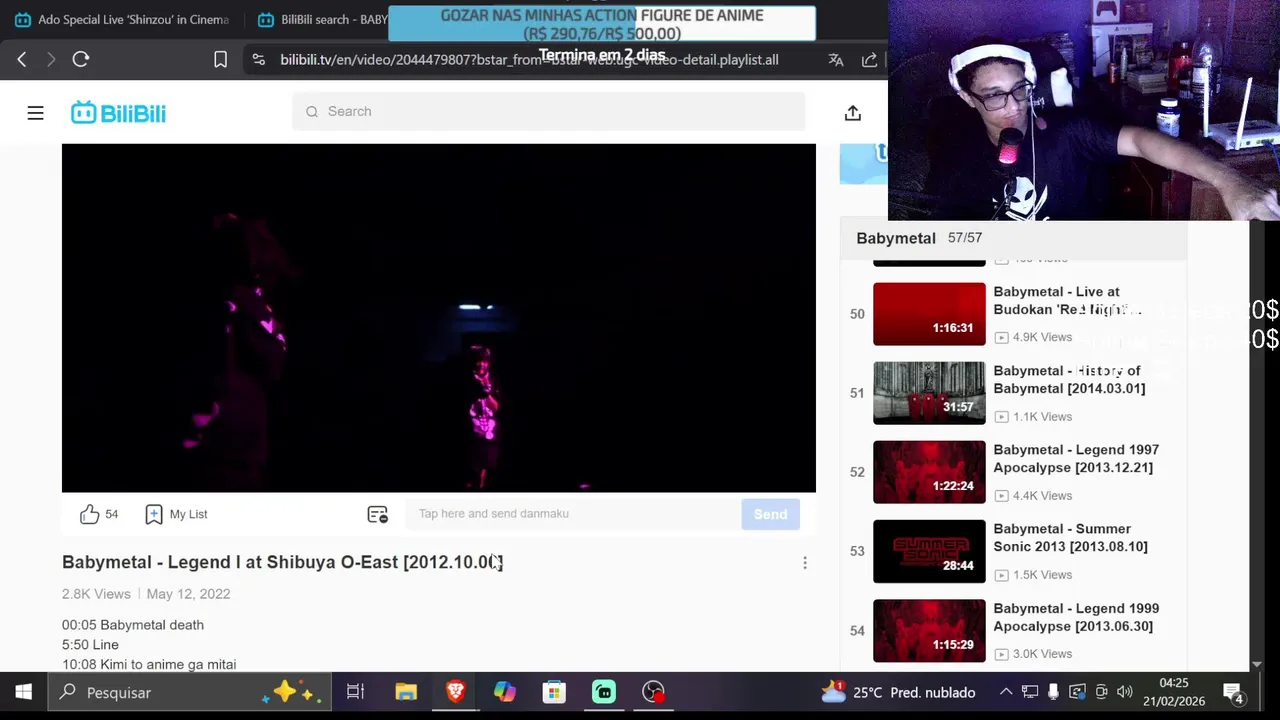Open the three-dot menu beside the video title
1280x720 pixels.
804,563
